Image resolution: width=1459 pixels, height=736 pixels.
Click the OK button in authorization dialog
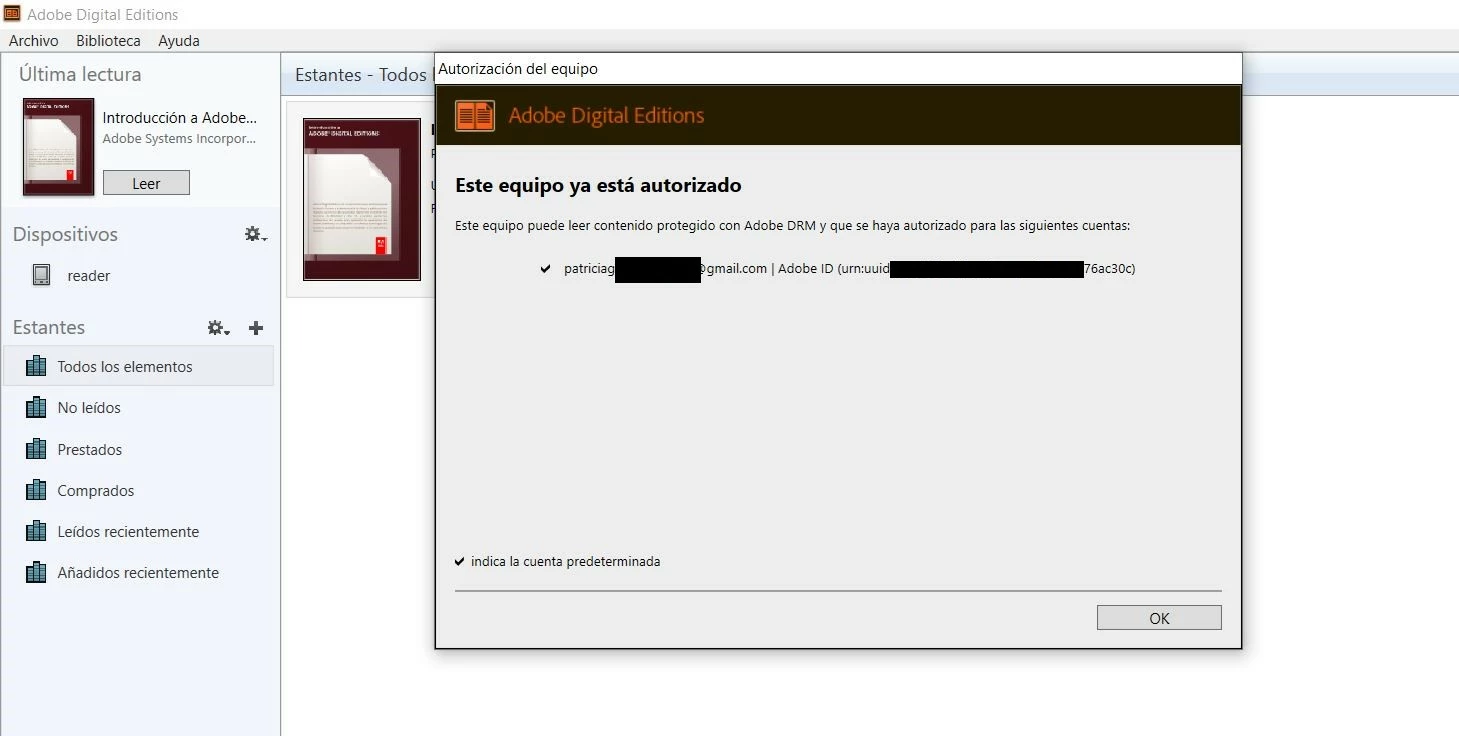click(x=1159, y=618)
